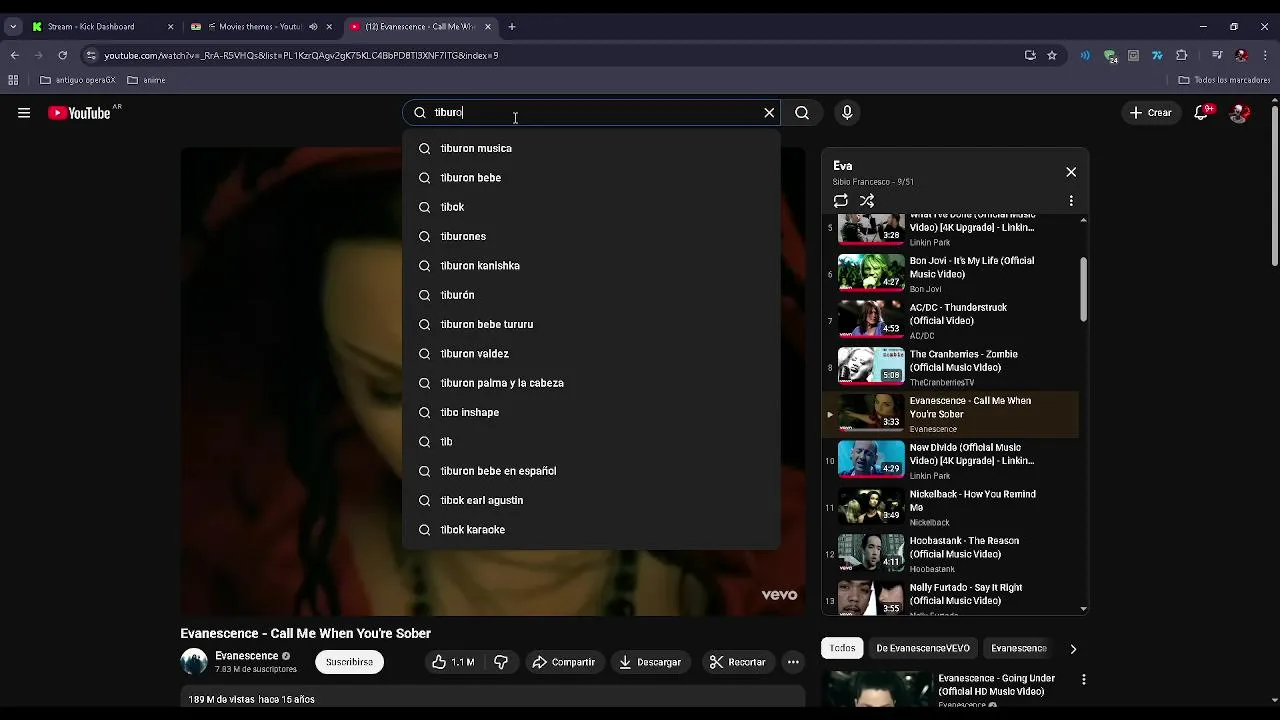Open the YouTube guide hamburger menu
Viewport: 1280px width, 720px height.
[x=24, y=113]
